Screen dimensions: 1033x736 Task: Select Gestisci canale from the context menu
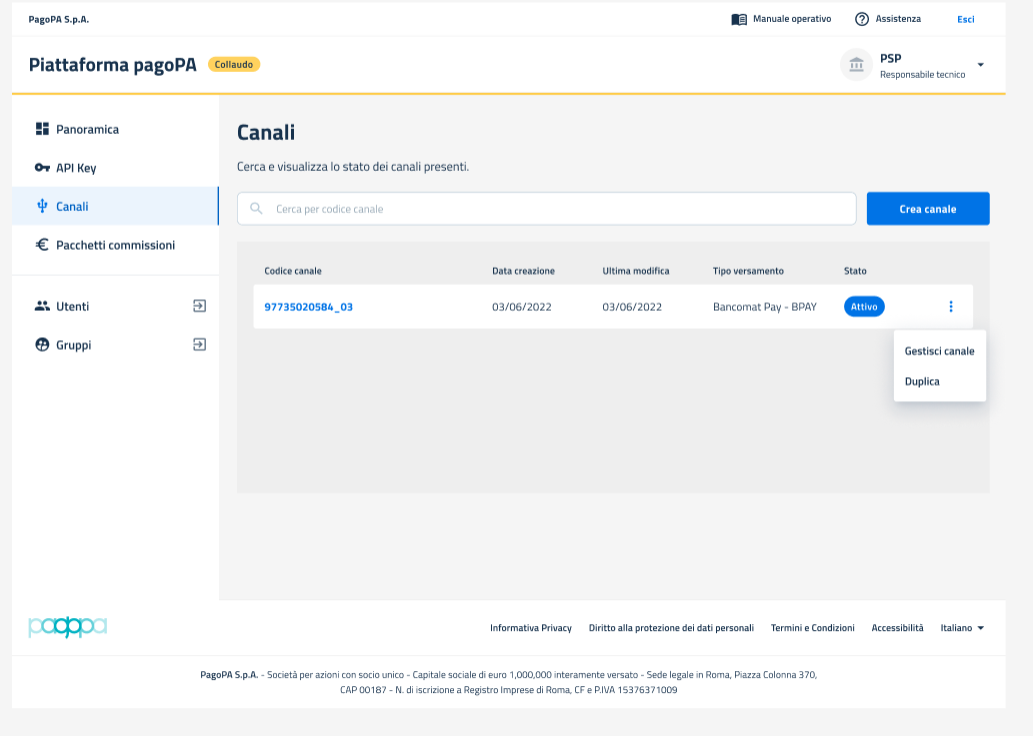pos(939,351)
